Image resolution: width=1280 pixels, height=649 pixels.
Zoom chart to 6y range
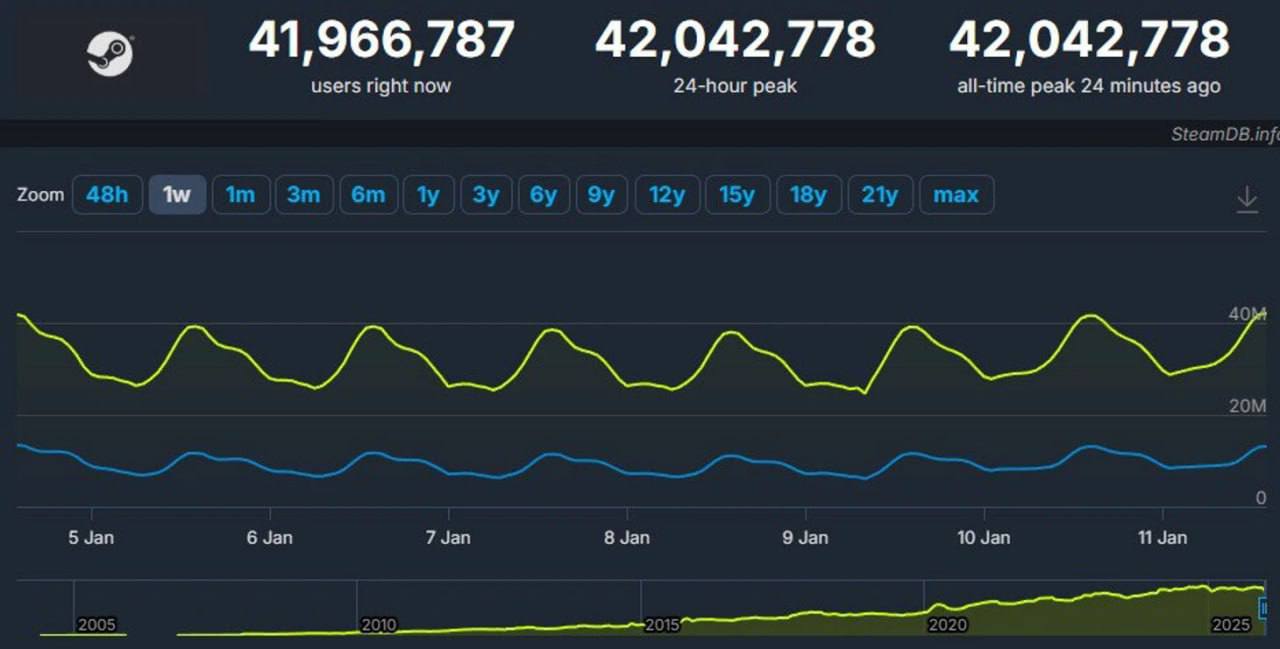(x=543, y=195)
